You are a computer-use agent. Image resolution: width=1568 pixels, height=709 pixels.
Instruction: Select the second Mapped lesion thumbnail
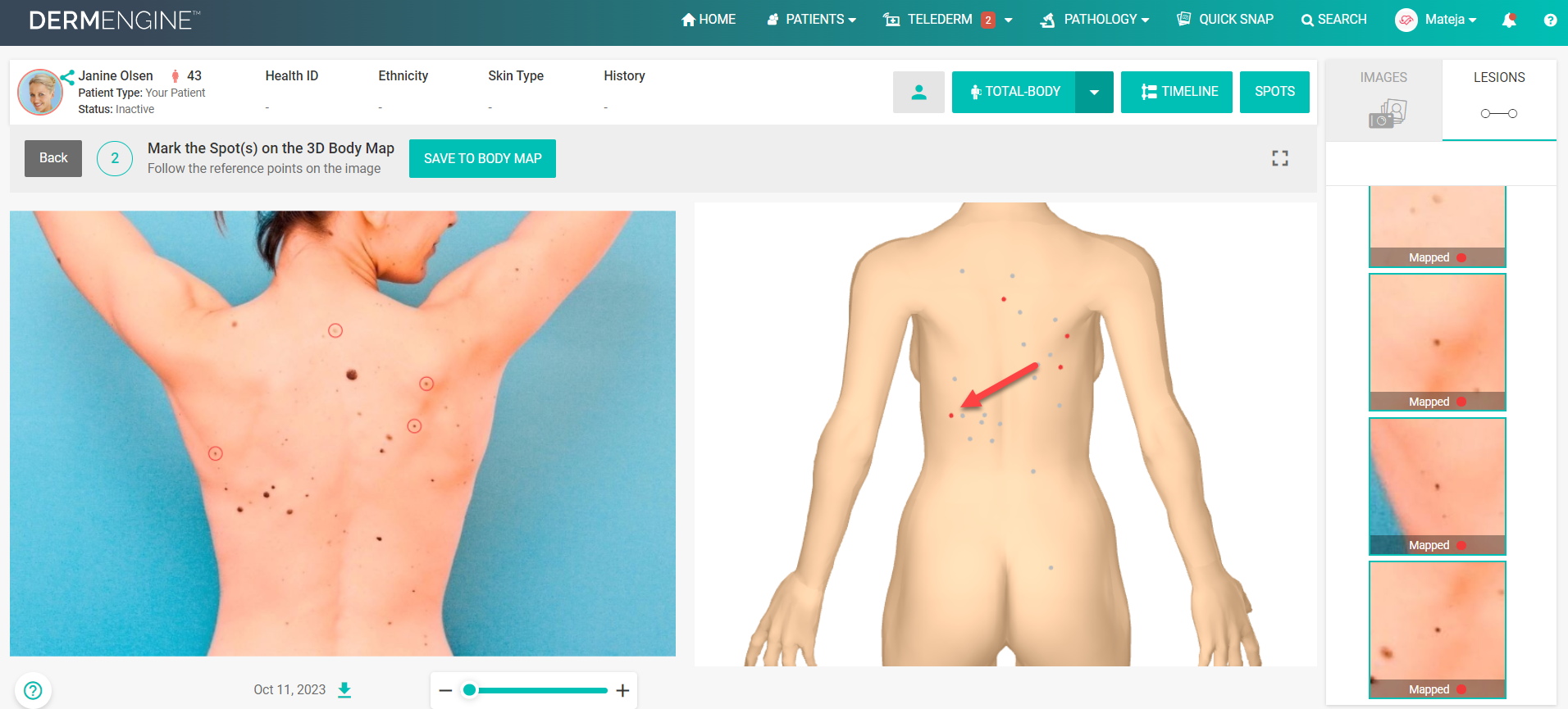click(x=1437, y=342)
